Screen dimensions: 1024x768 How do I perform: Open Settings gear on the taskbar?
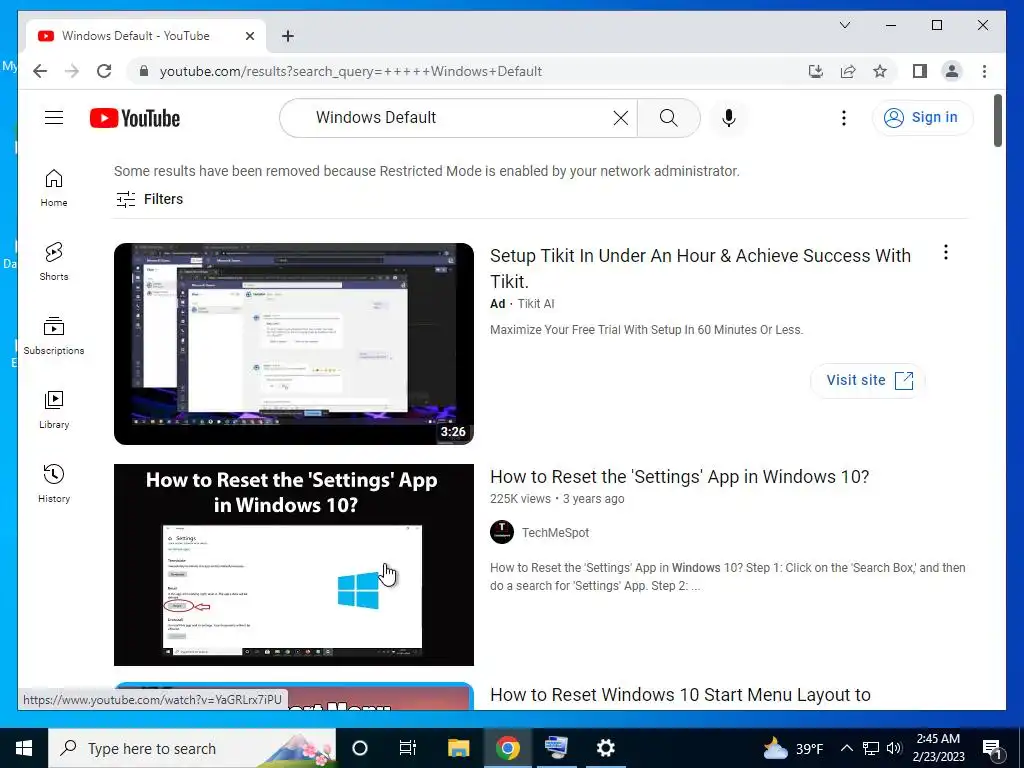click(605, 748)
